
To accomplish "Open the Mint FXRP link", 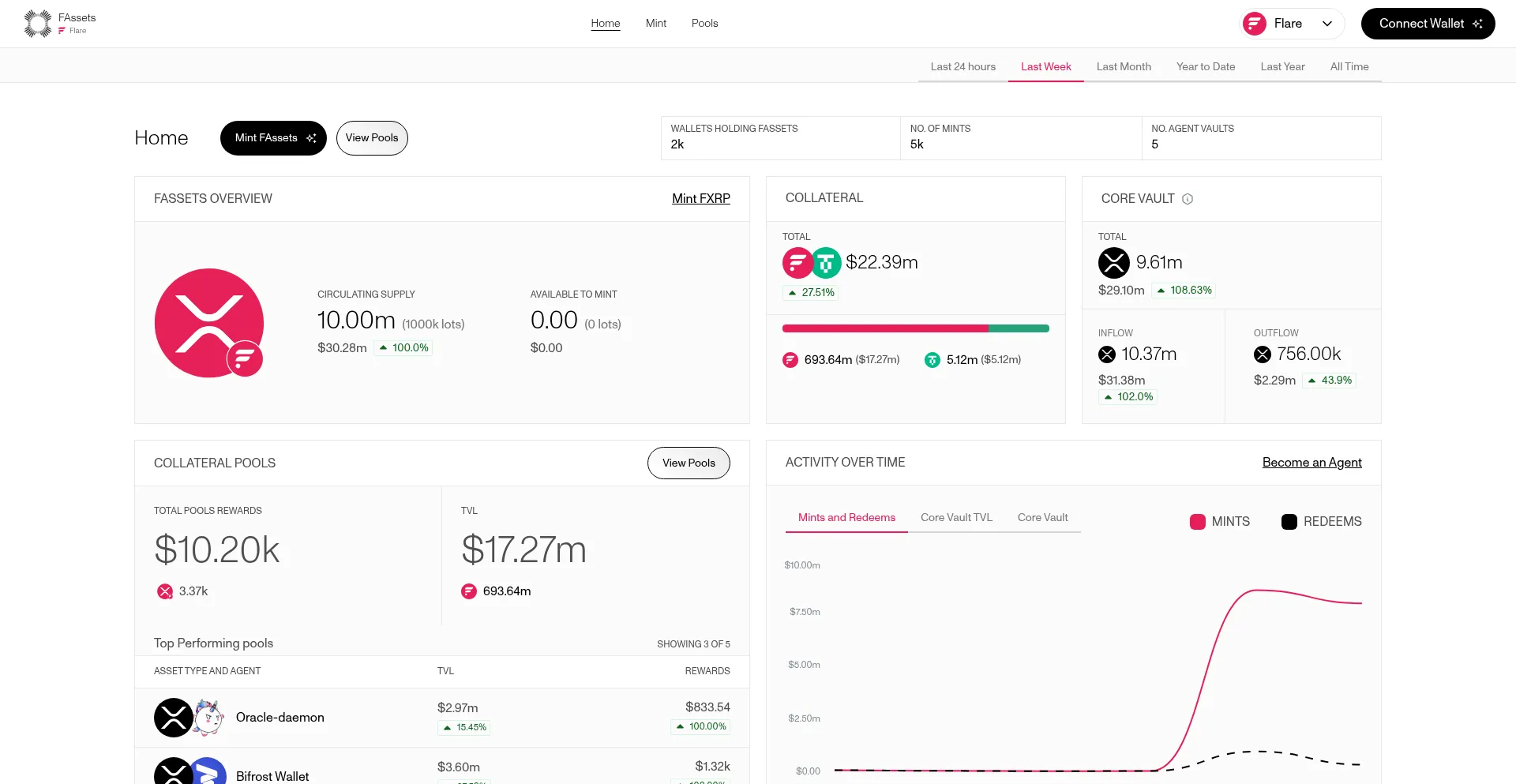I will tap(700, 199).
